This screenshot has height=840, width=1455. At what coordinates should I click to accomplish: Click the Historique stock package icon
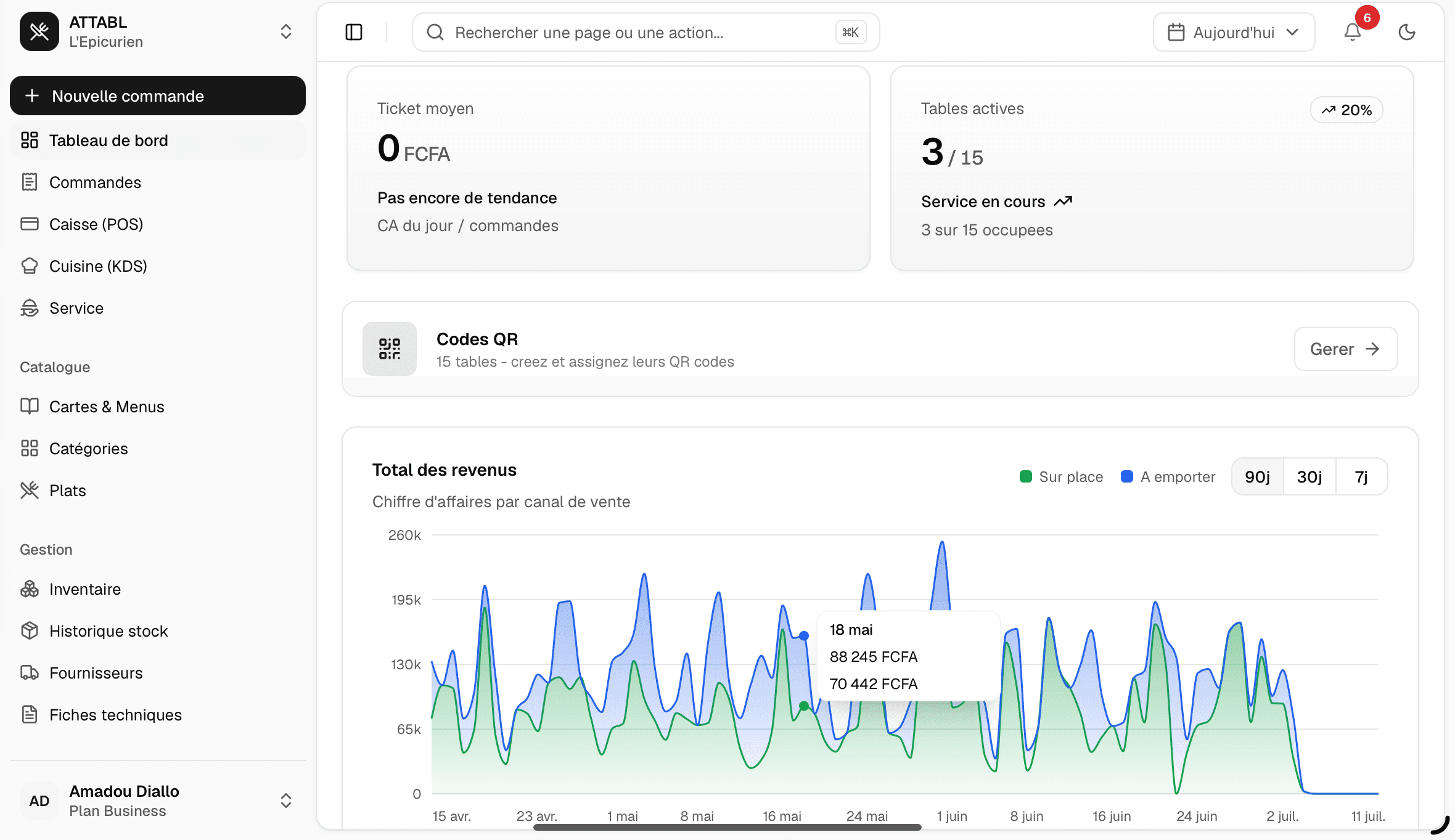(30, 630)
